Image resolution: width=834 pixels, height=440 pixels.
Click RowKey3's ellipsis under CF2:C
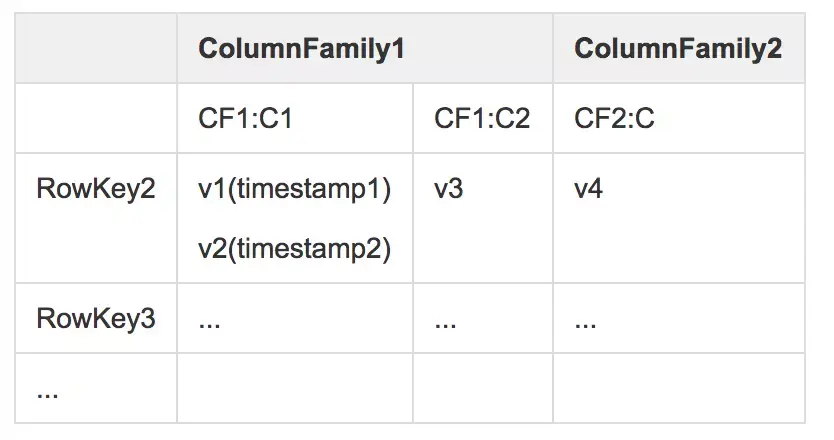point(586,320)
